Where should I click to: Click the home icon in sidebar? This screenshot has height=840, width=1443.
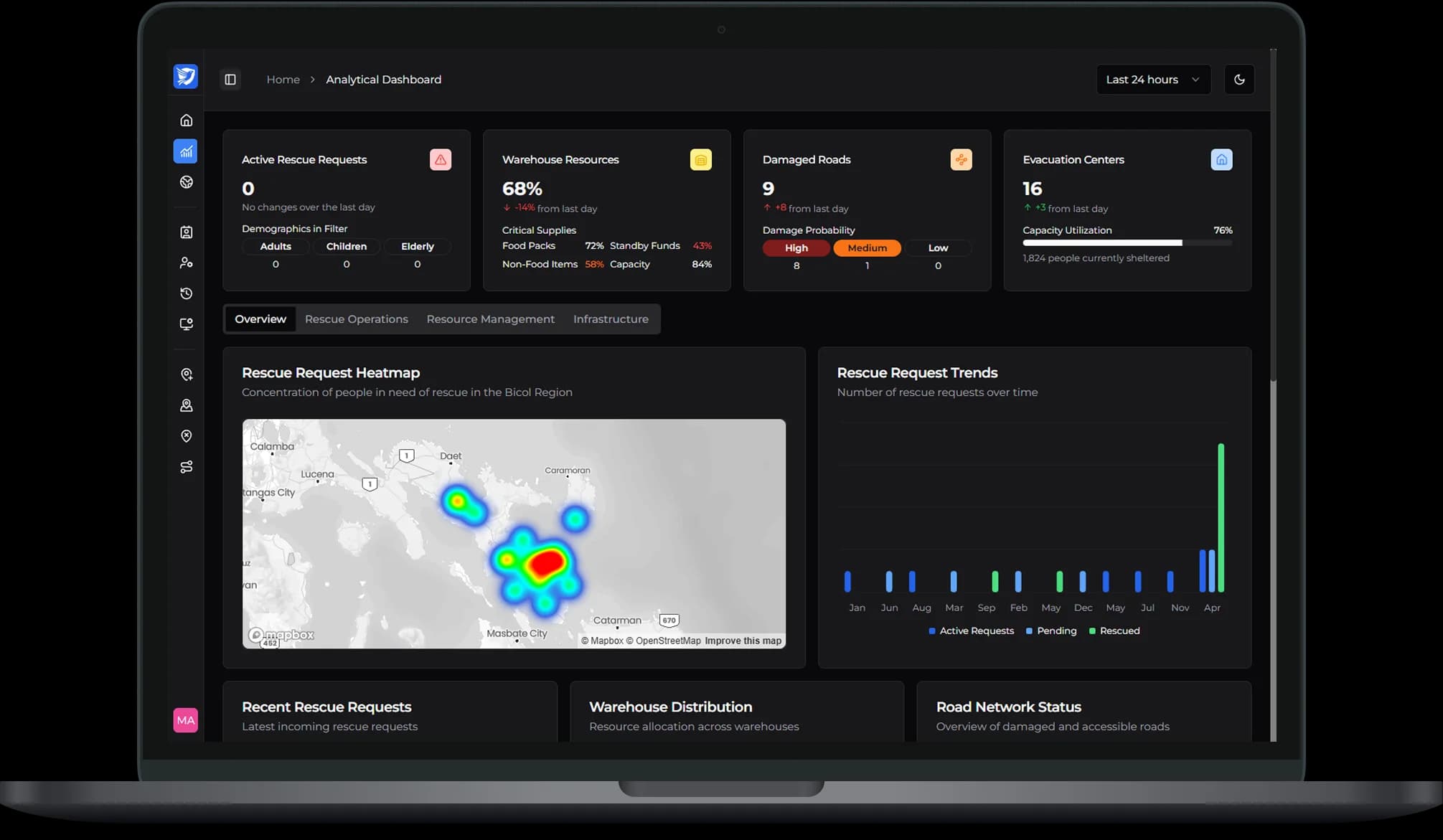coord(186,120)
